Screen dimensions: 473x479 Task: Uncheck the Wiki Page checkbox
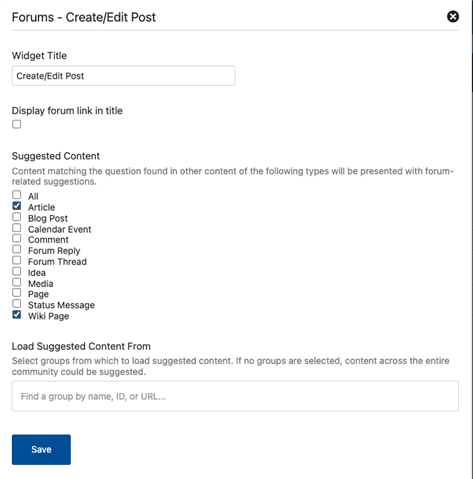click(x=17, y=314)
